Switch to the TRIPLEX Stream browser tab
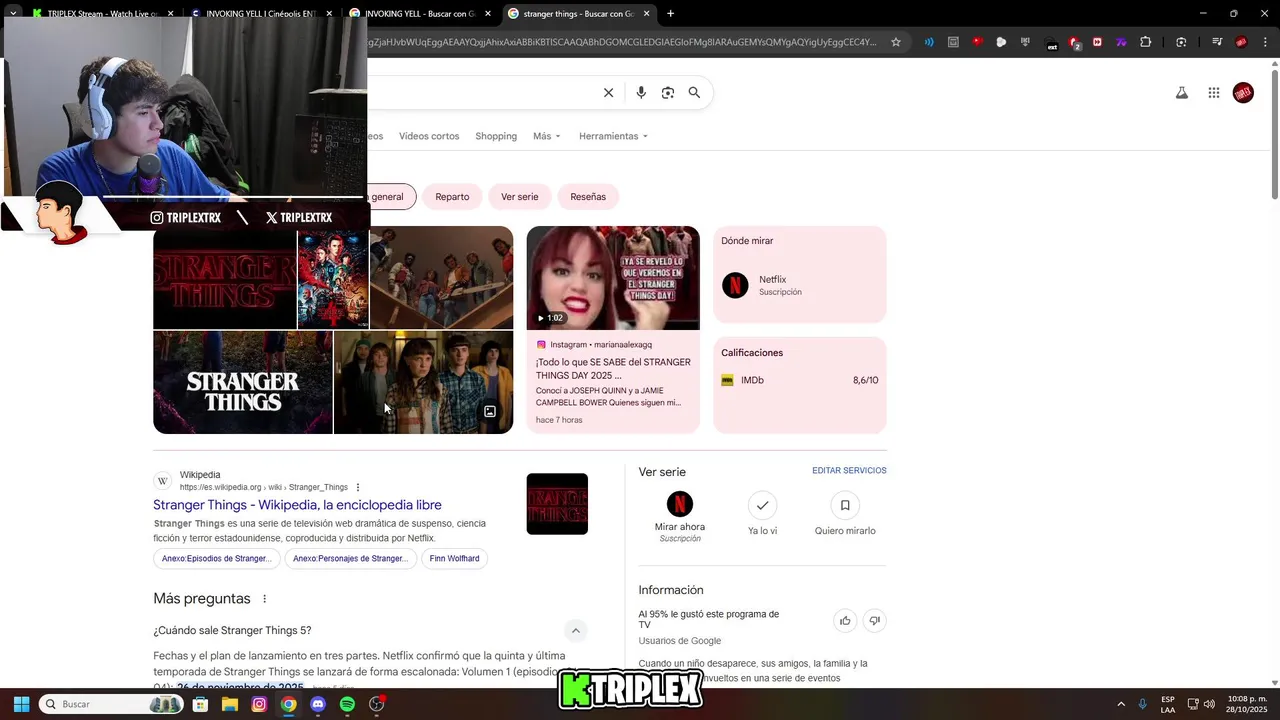This screenshot has height=720, width=1280. coord(102,14)
